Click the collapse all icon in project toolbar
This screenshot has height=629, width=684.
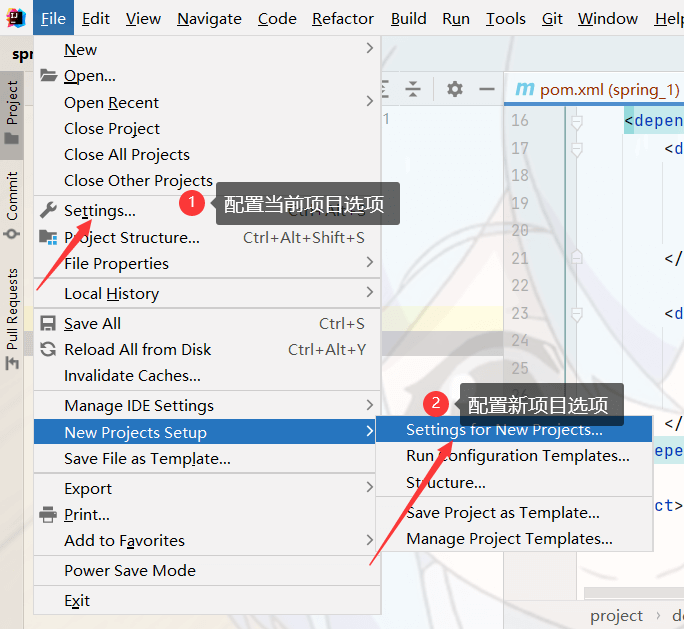pos(413,89)
